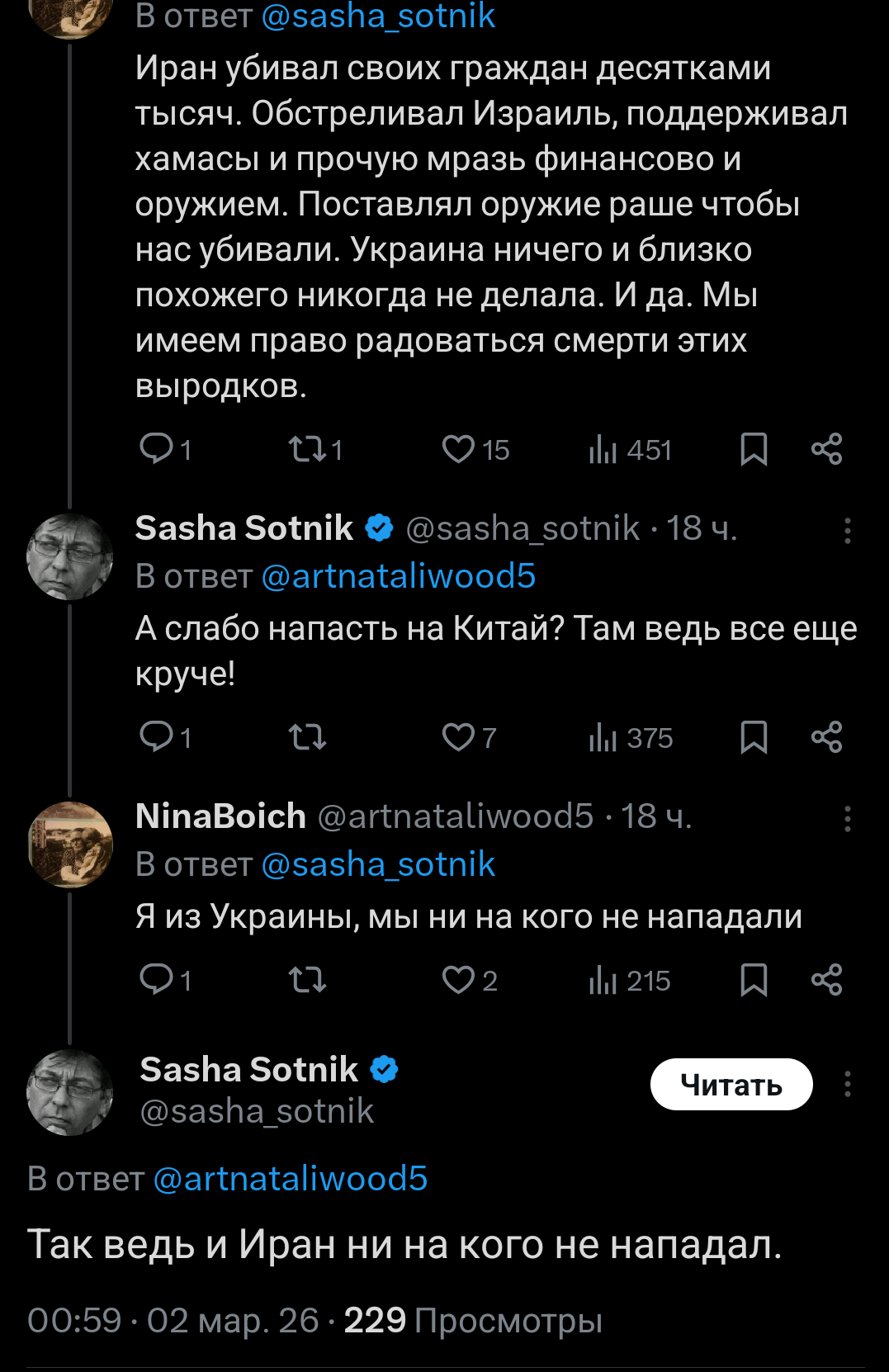Open three-dot menu on the 'А слабо напасть на Китай' tweet
The image size is (889, 1372).
point(847,531)
